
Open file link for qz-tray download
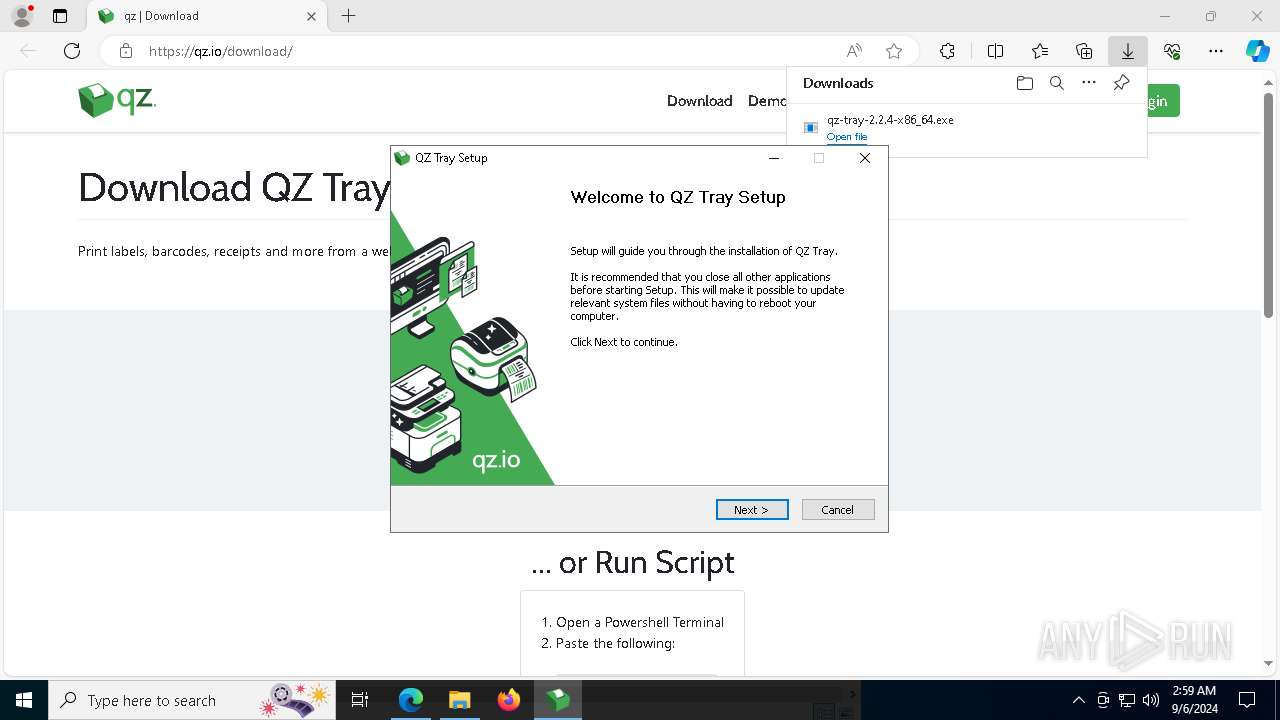tap(846, 137)
